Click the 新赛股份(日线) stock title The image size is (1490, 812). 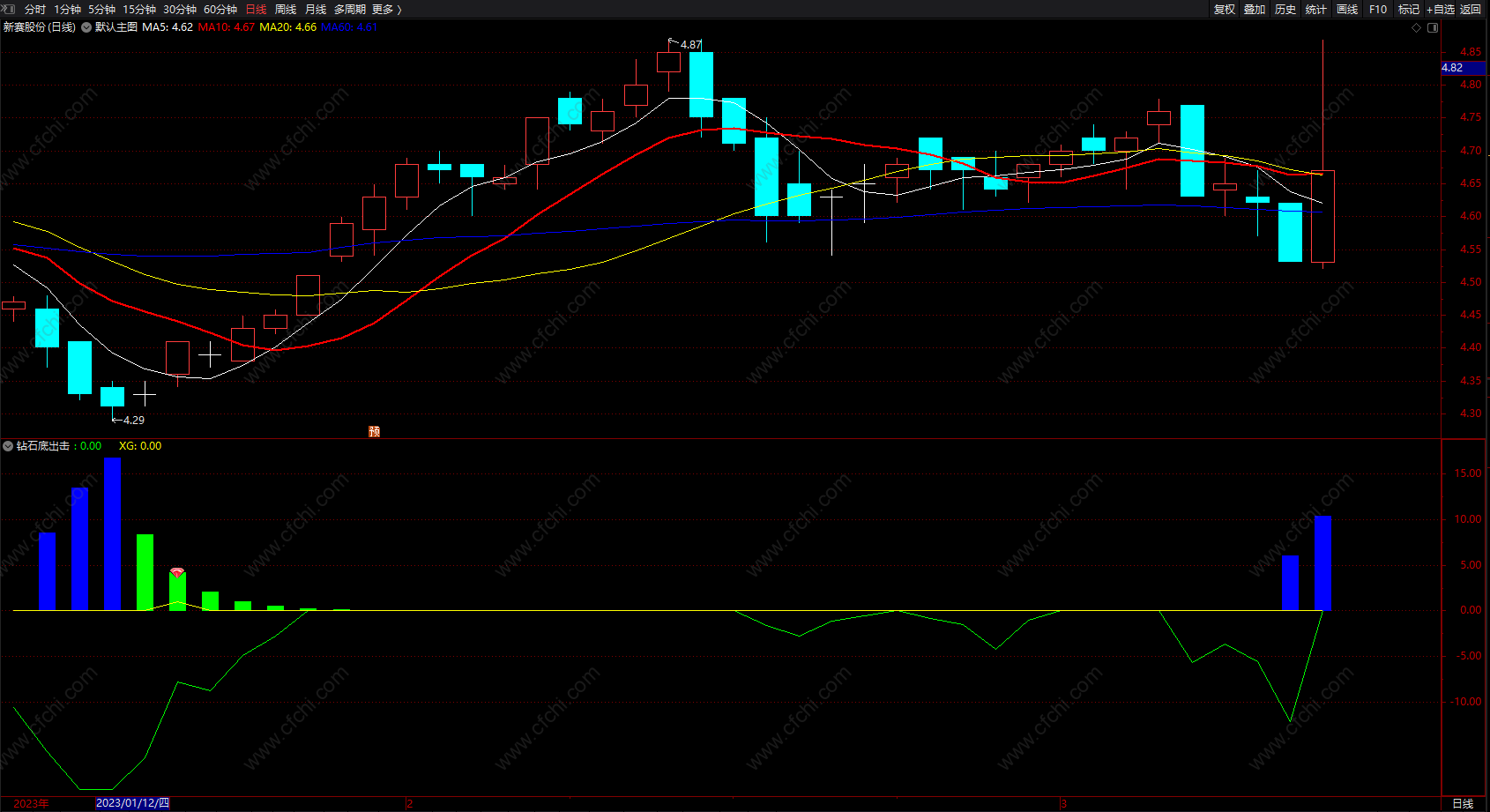point(40,27)
